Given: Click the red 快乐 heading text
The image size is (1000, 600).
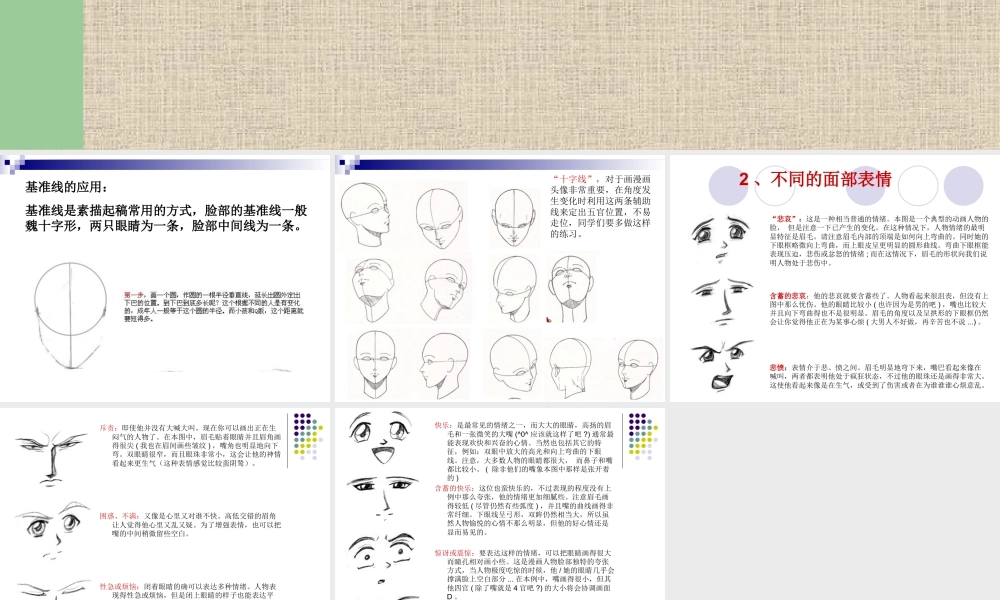Looking at the screenshot, I should click(441, 426).
